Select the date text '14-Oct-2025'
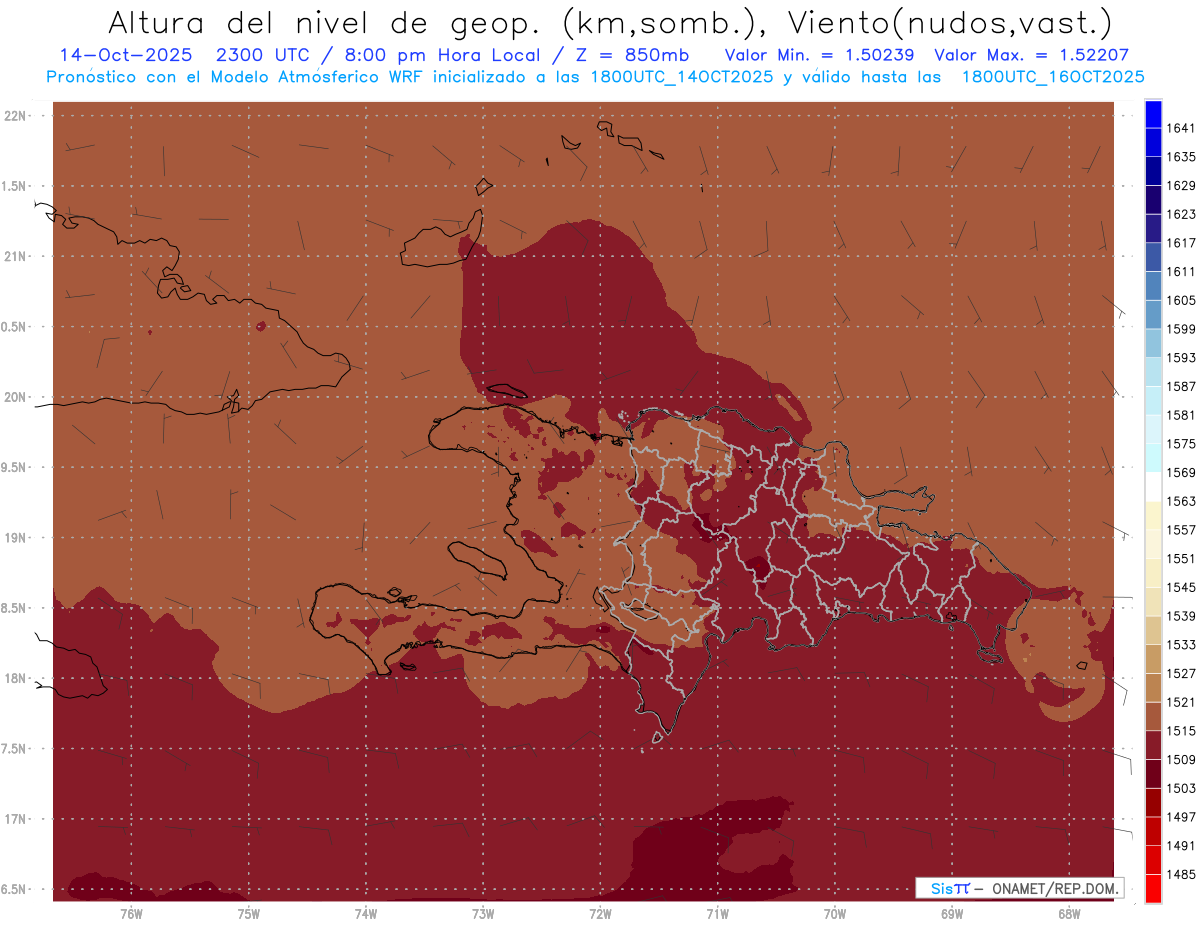 pos(124,55)
